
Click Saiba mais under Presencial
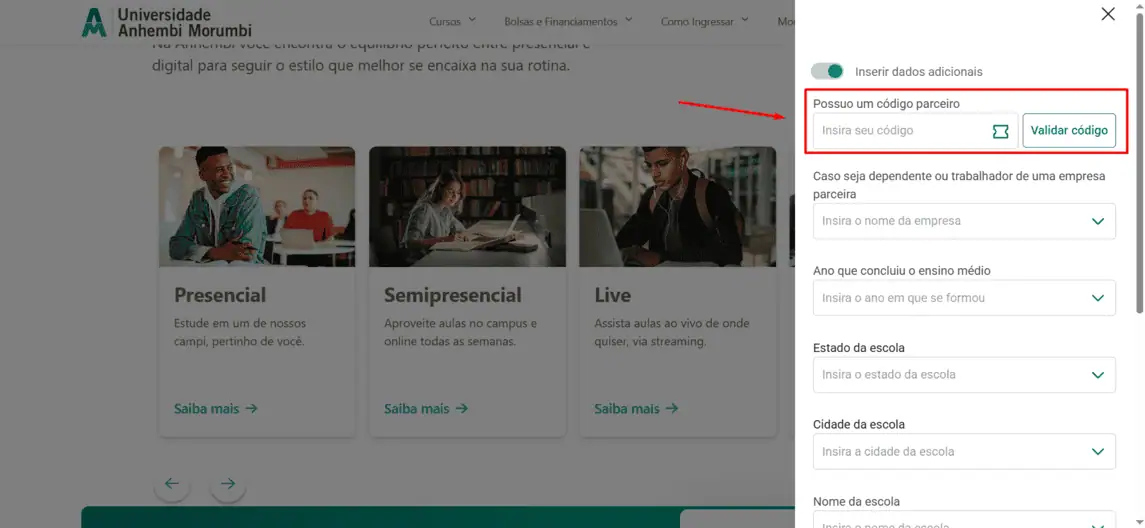tap(215, 408)
